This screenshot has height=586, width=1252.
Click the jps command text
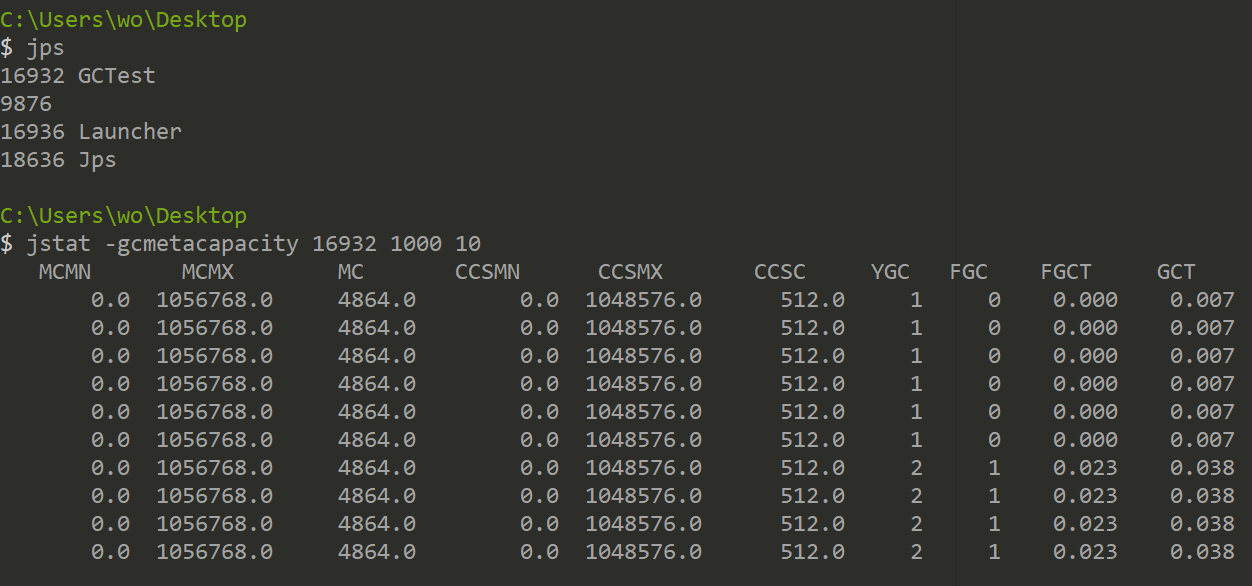(45, 48)
